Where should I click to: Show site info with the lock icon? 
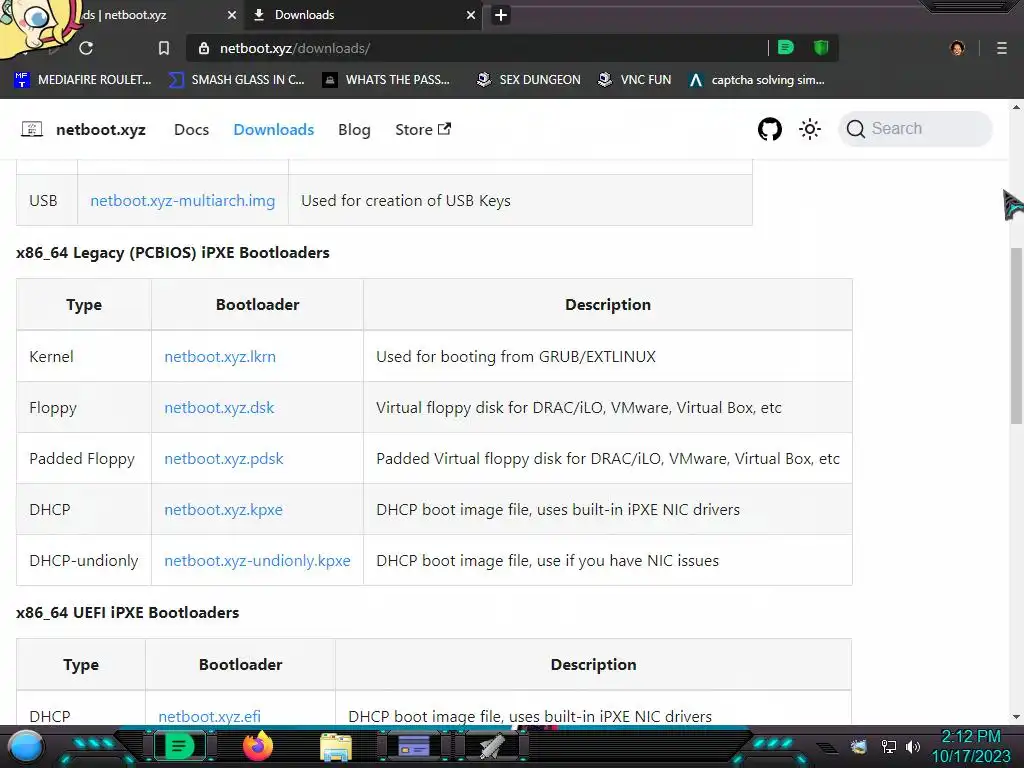204,48
